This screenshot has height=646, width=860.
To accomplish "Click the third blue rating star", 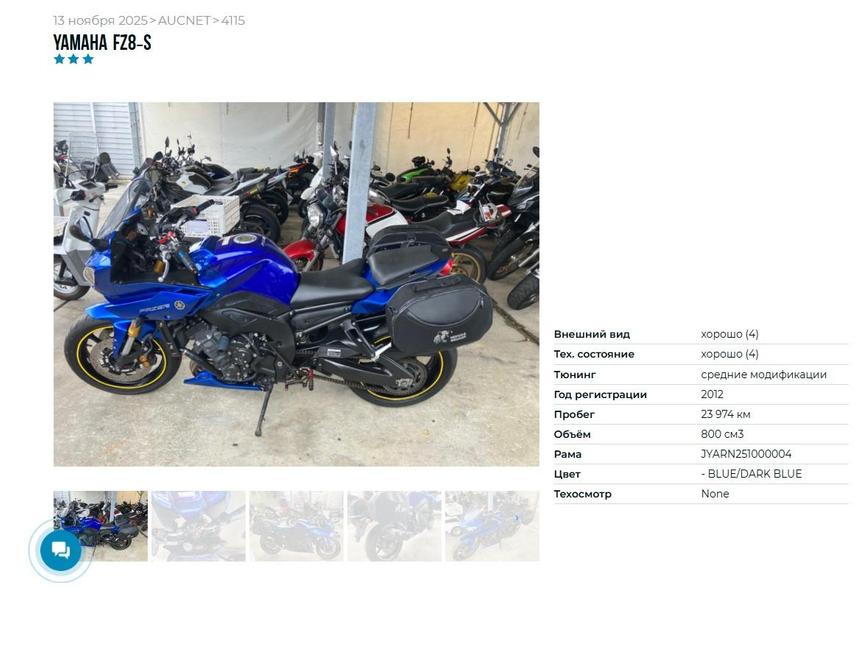I will click(88, 59).
